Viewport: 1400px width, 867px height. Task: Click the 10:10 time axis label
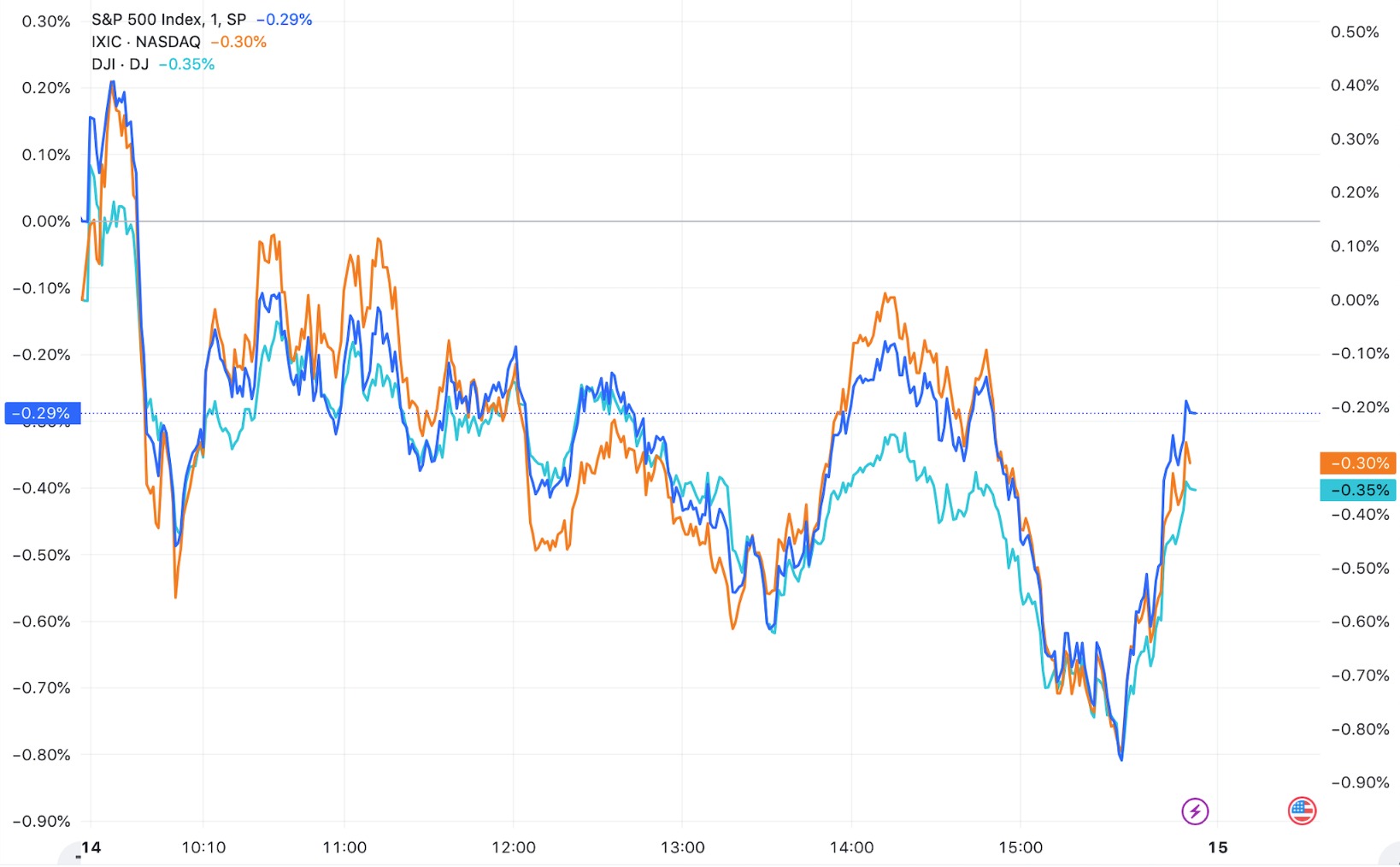click(203, 847)
